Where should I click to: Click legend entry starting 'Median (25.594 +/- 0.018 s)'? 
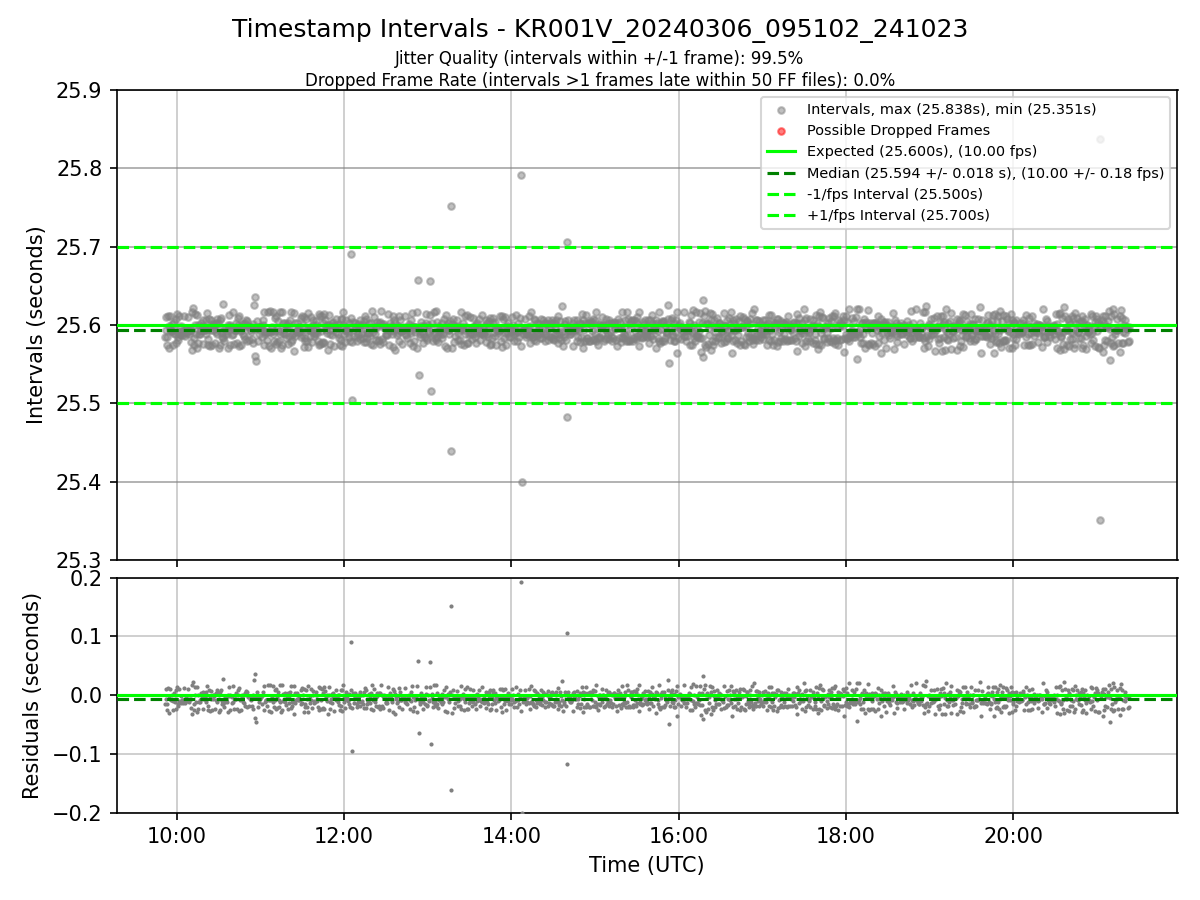pyautogui.click(x=985, y=173)
